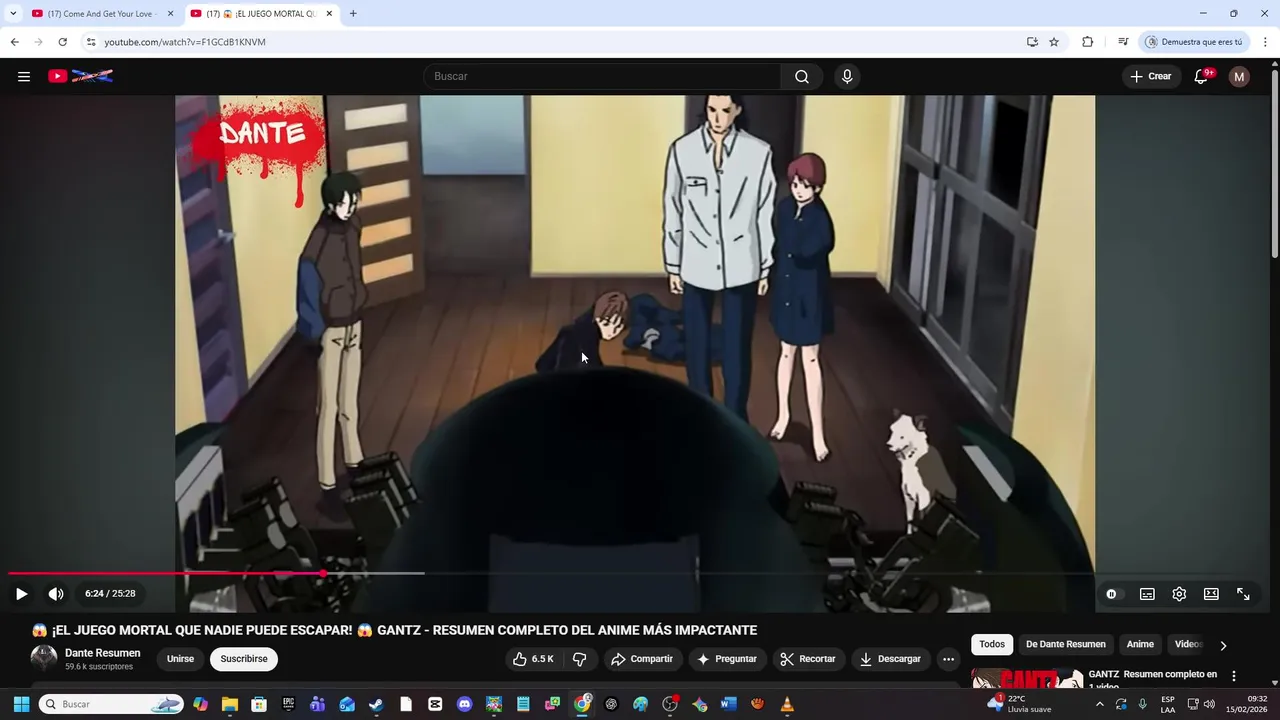
Task: Open the Chrome extensions puzzle icon
Action: point(1088,42)
